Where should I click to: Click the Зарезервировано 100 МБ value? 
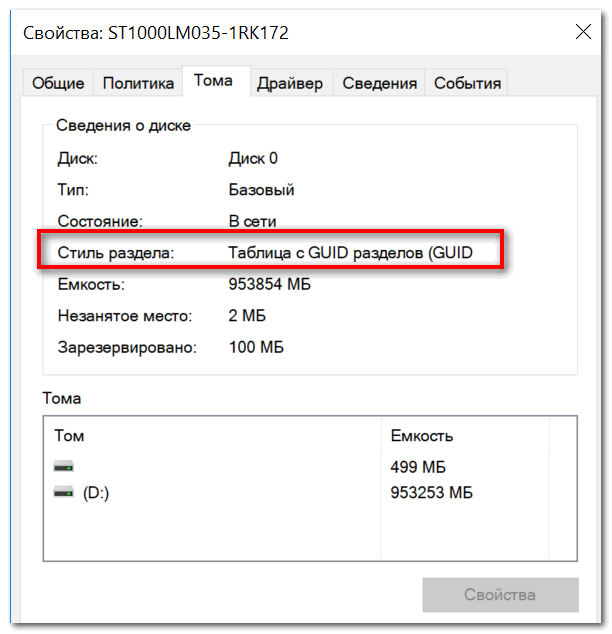[256, 348]
